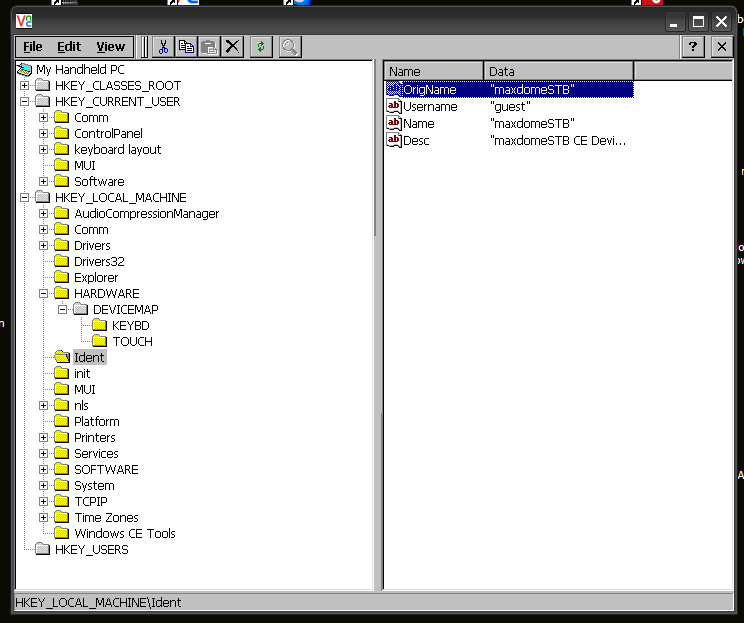
Task: Click the Cut scissors toolbar icon
Action: coord(163,47)
